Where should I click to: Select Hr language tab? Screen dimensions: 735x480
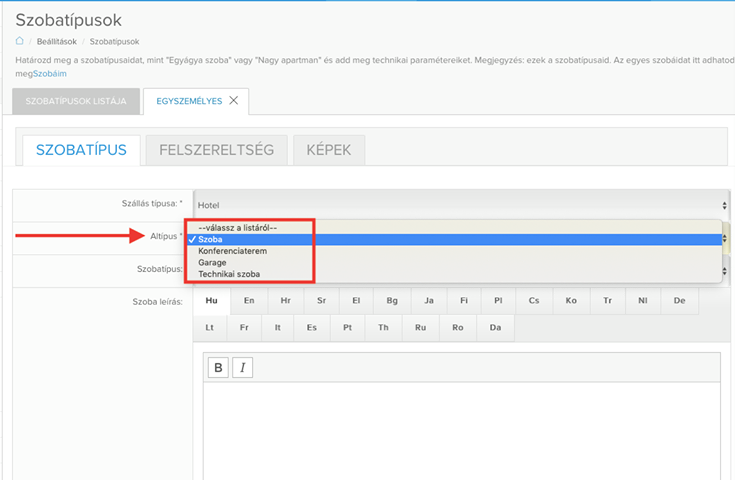pos(285,301)
